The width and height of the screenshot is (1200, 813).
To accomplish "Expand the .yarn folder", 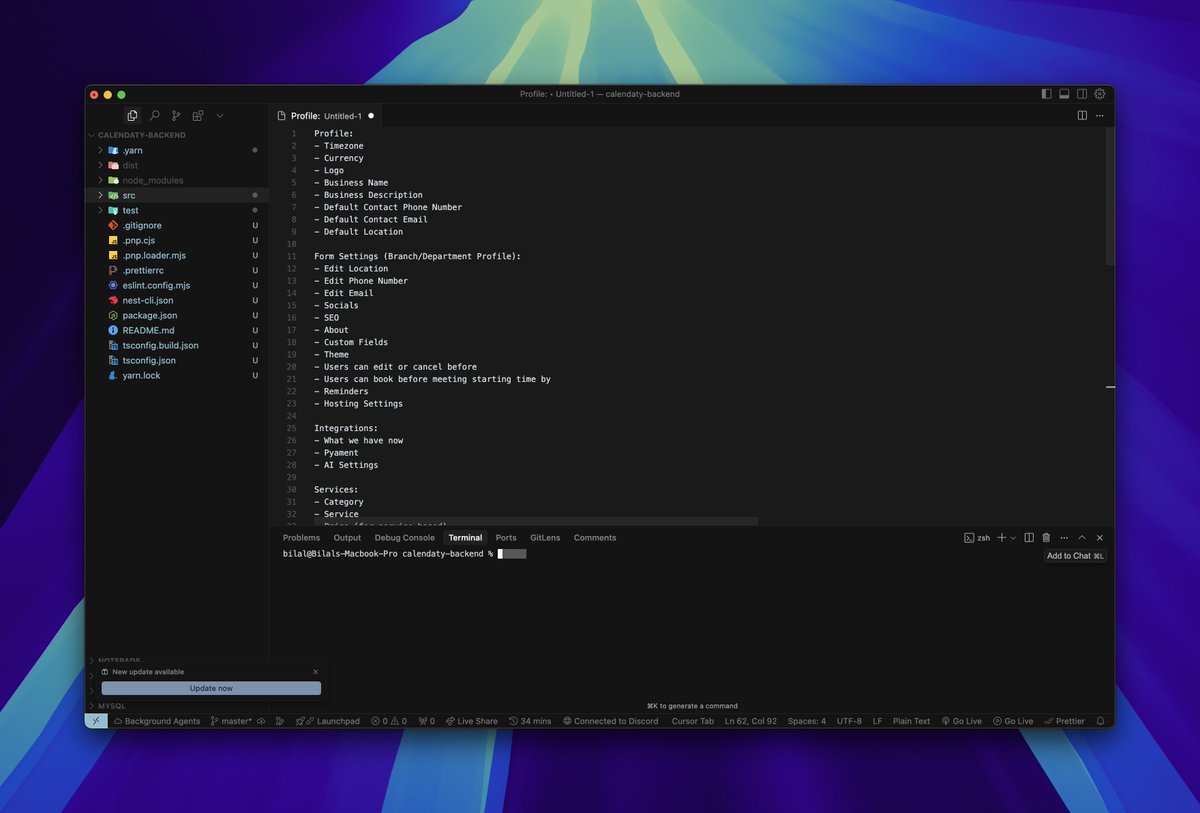I will [132, 150].
